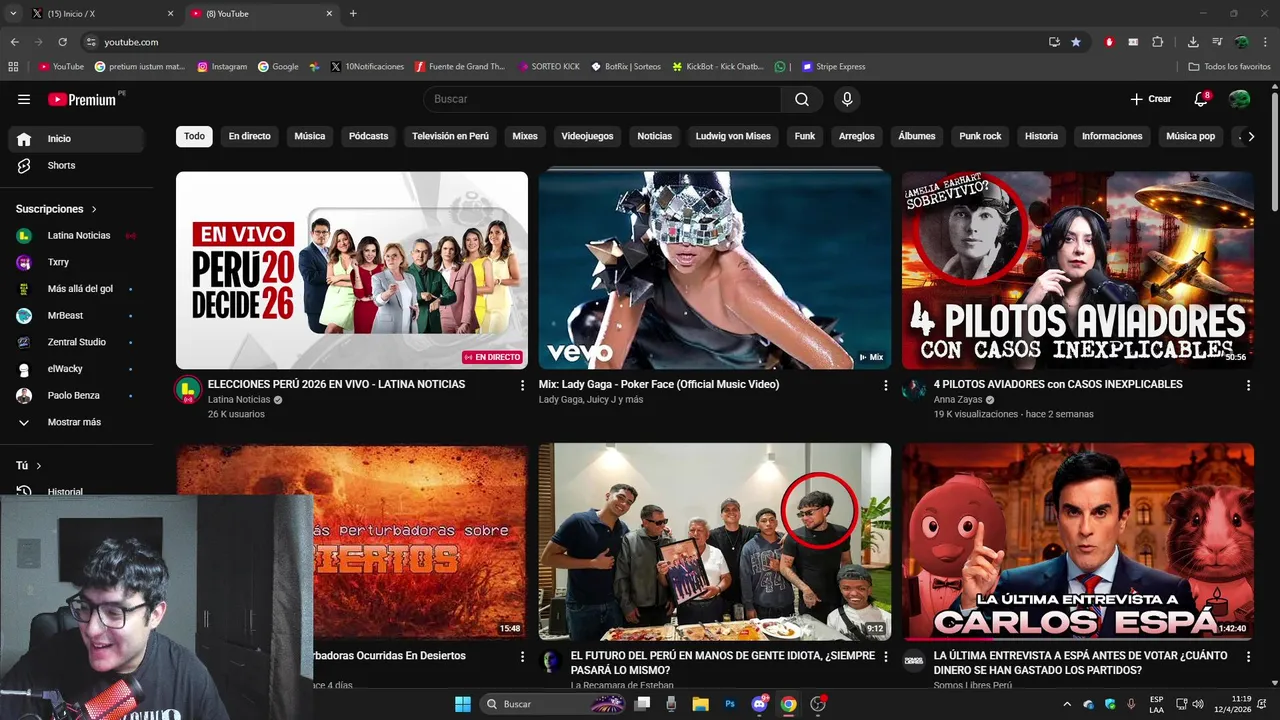Play the Lady Gaga Poker Face thumbnail
Screen dimensions: 1280x720
(715, 270)
